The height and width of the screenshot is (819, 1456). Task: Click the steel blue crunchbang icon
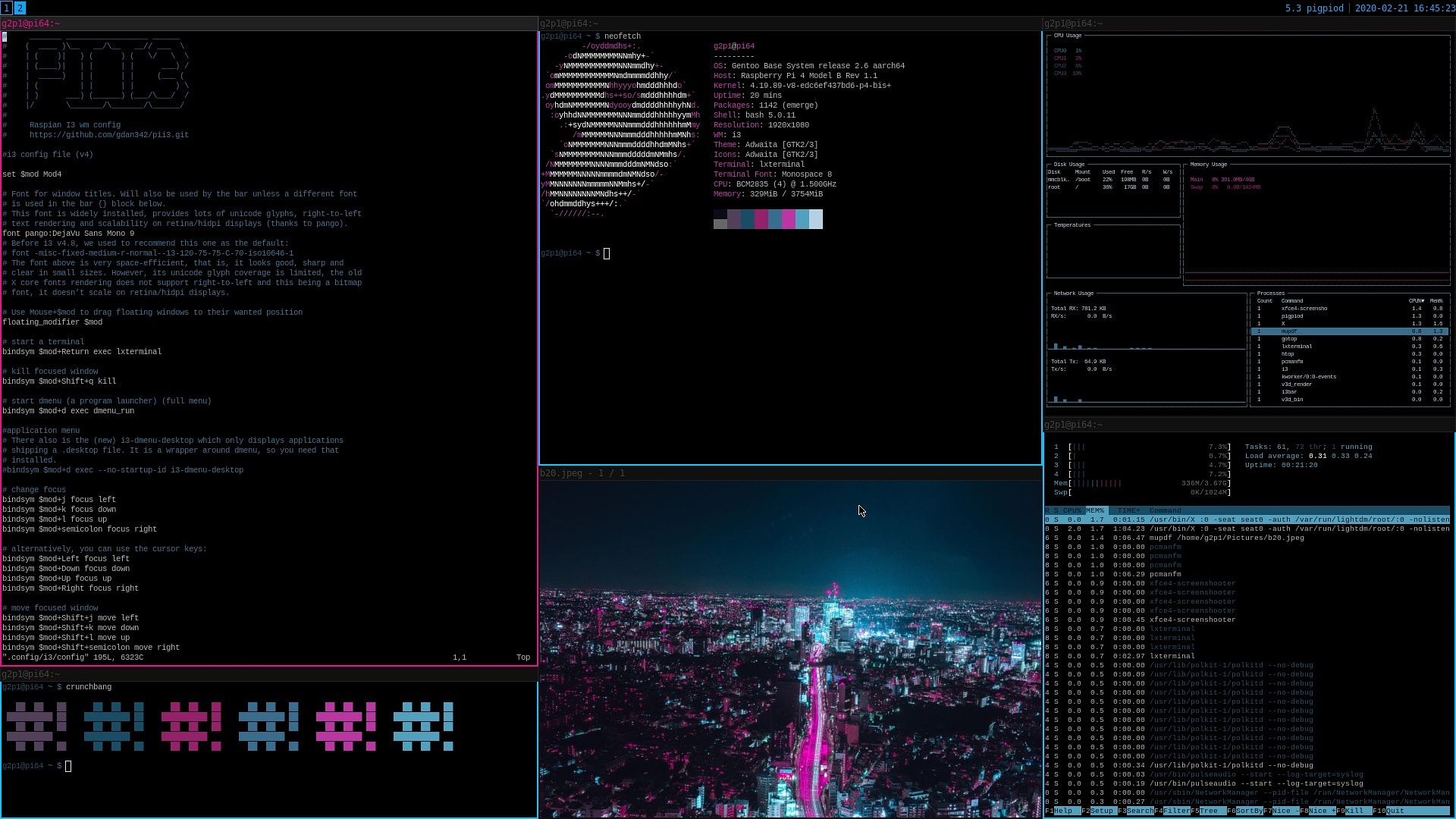(268, 726)
